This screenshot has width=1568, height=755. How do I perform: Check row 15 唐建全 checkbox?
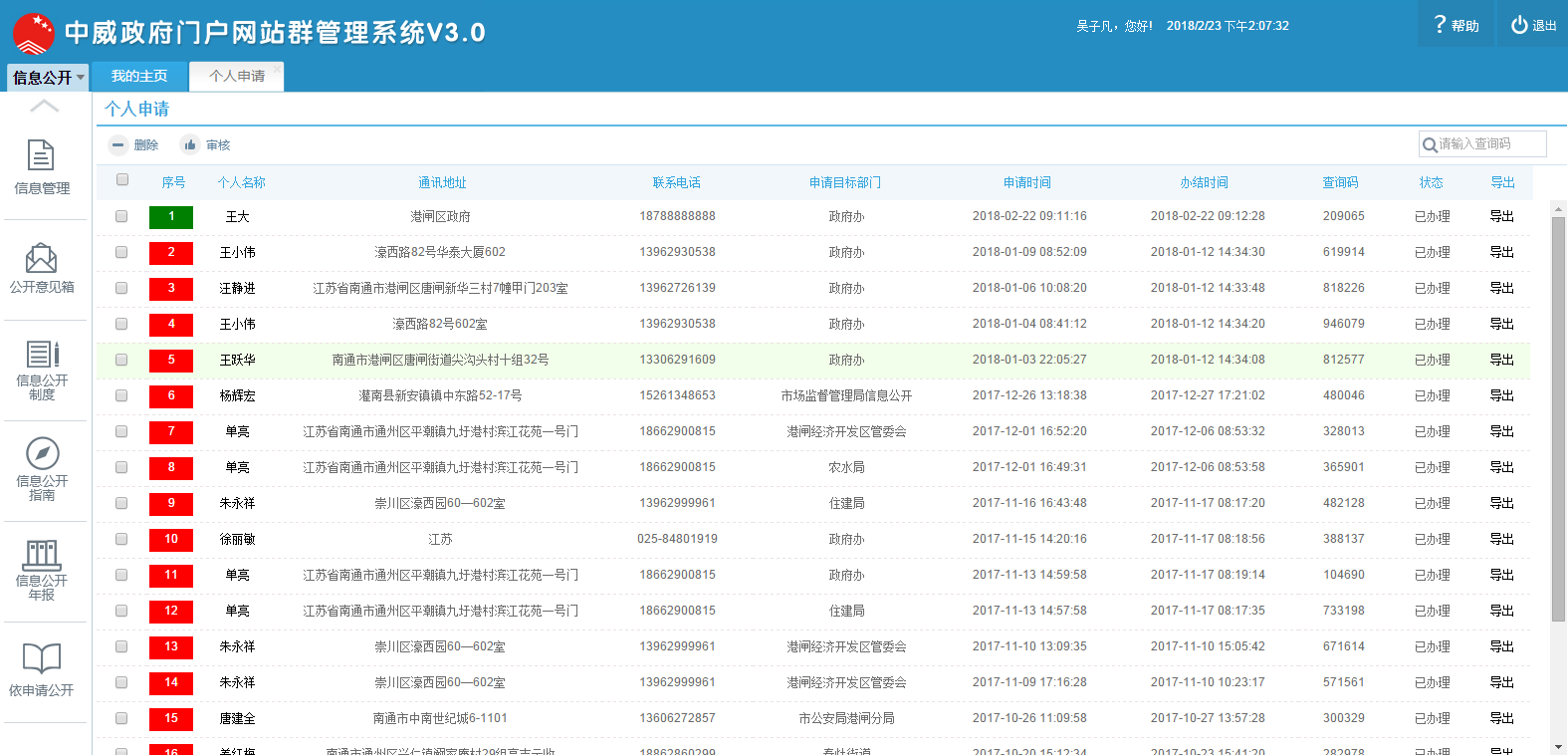point(121,718)
